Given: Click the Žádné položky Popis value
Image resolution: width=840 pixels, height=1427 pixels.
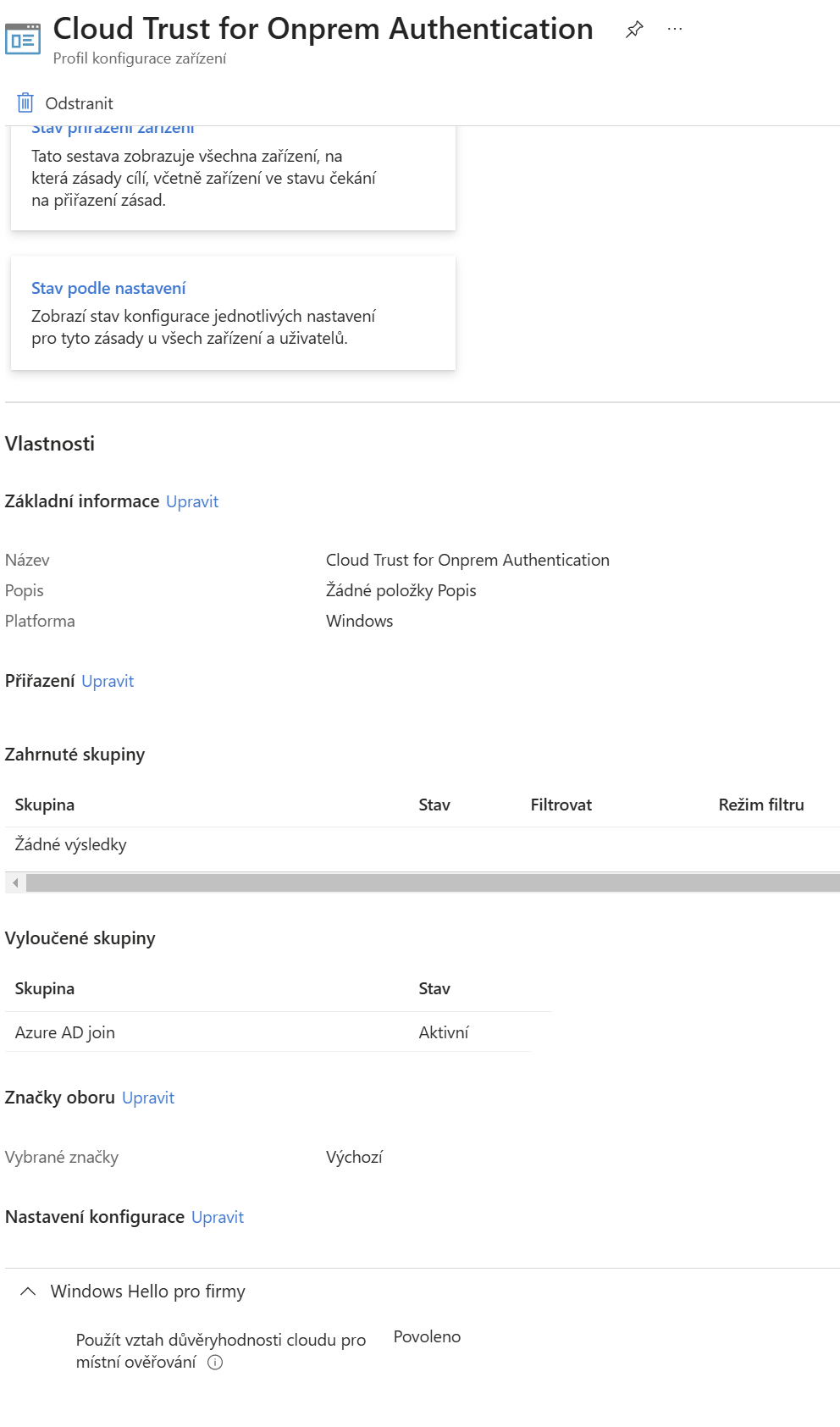Looking at the screenshot, I should click(x=401, y=590).
